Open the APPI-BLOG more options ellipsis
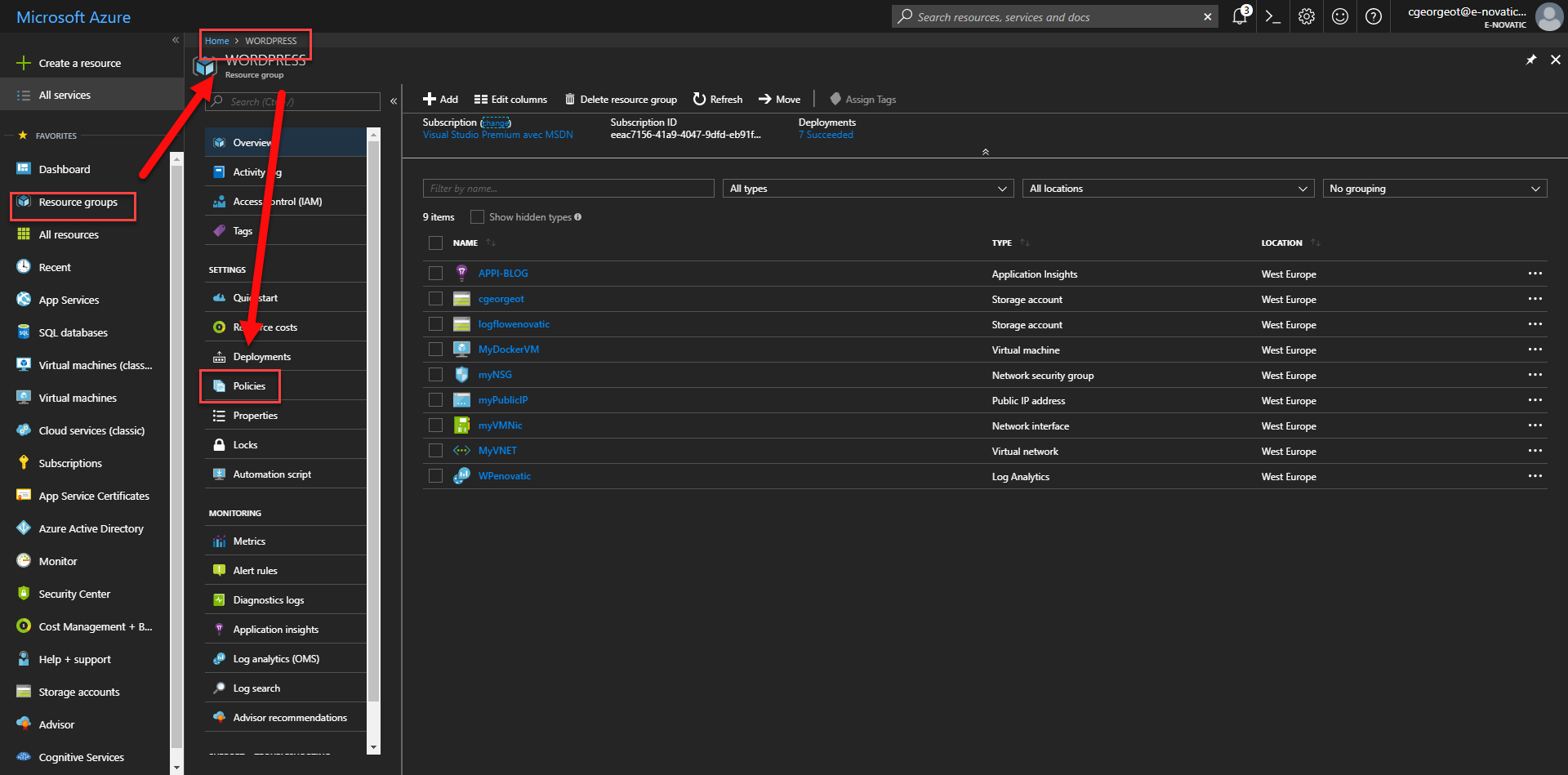 (1535, 274)
